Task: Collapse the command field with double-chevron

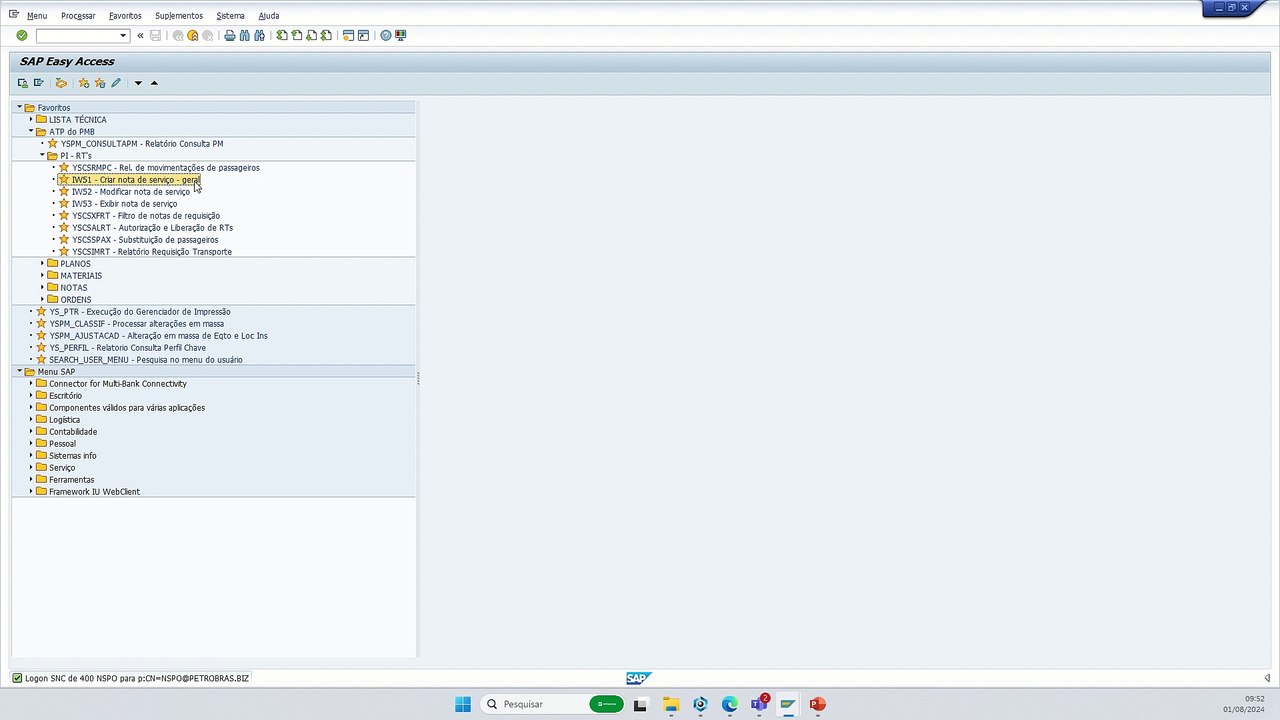Action: [140, 36]
